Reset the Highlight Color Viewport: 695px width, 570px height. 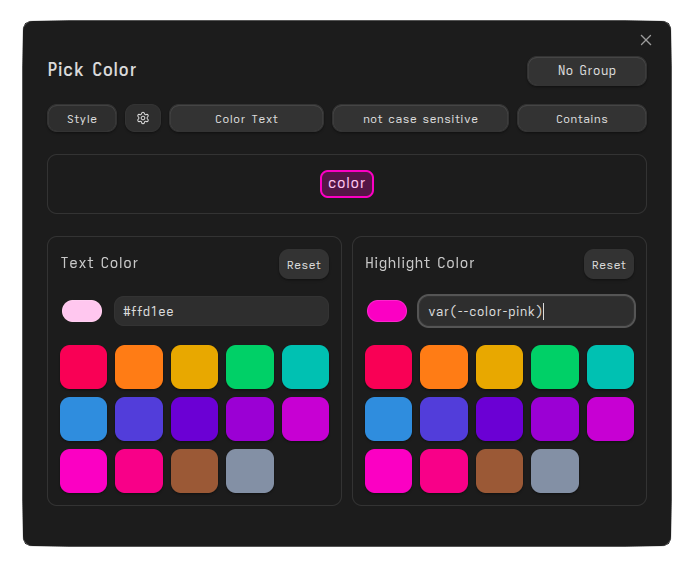coord(609,265)
